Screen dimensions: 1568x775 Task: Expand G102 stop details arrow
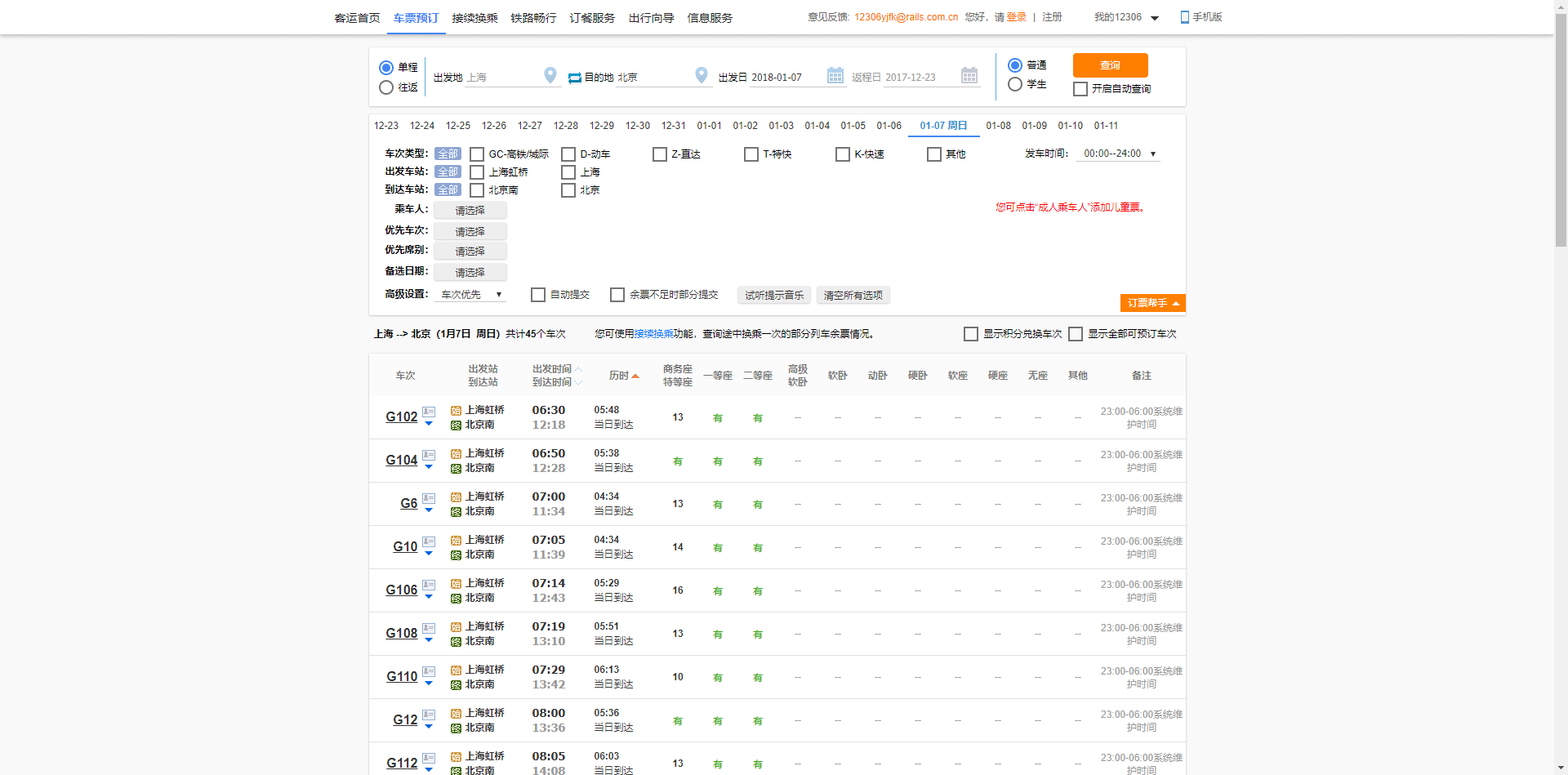click(429, 424)
